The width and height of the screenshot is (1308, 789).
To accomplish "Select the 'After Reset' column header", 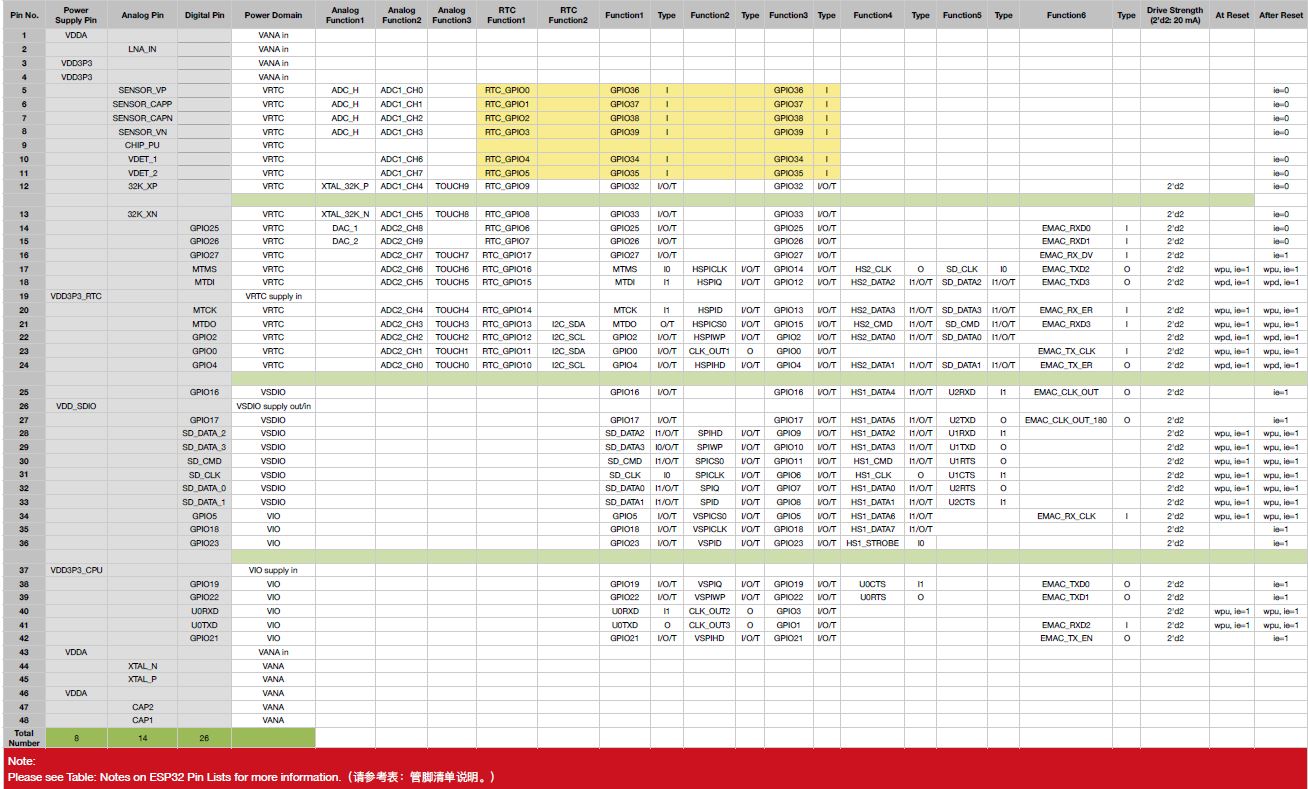I will click(x=1281, y=15).
